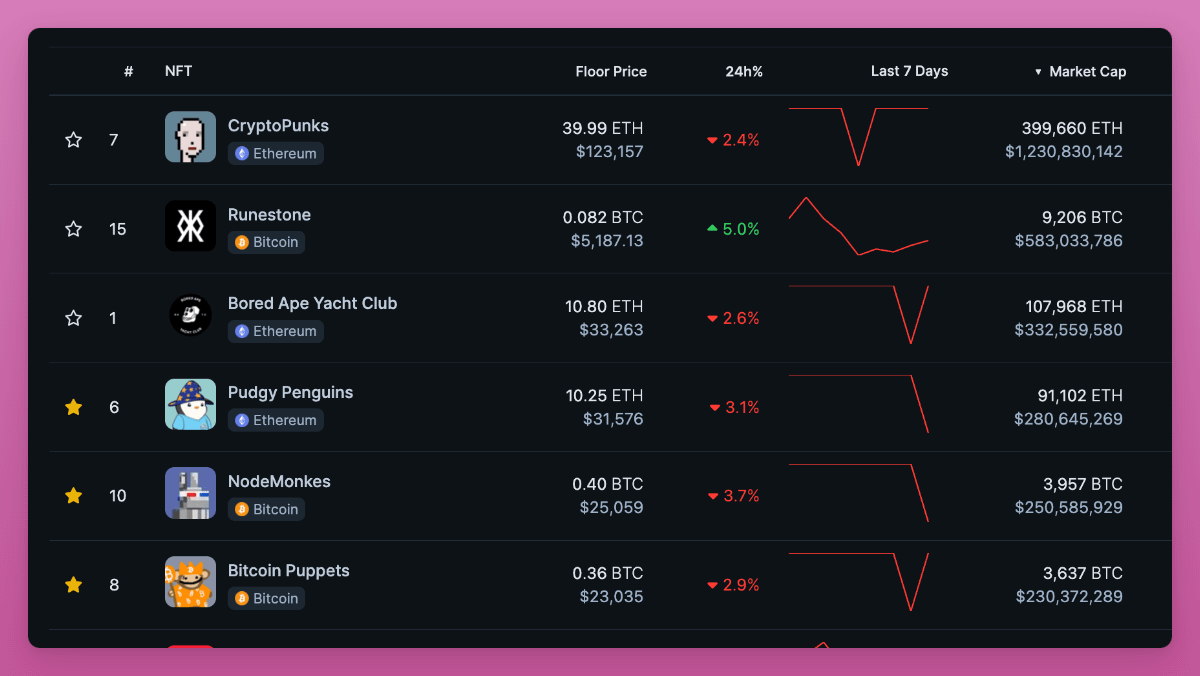
Task: Click the Ethereum chain badge under CryptoPunks
Action: (x=276, y=154)
